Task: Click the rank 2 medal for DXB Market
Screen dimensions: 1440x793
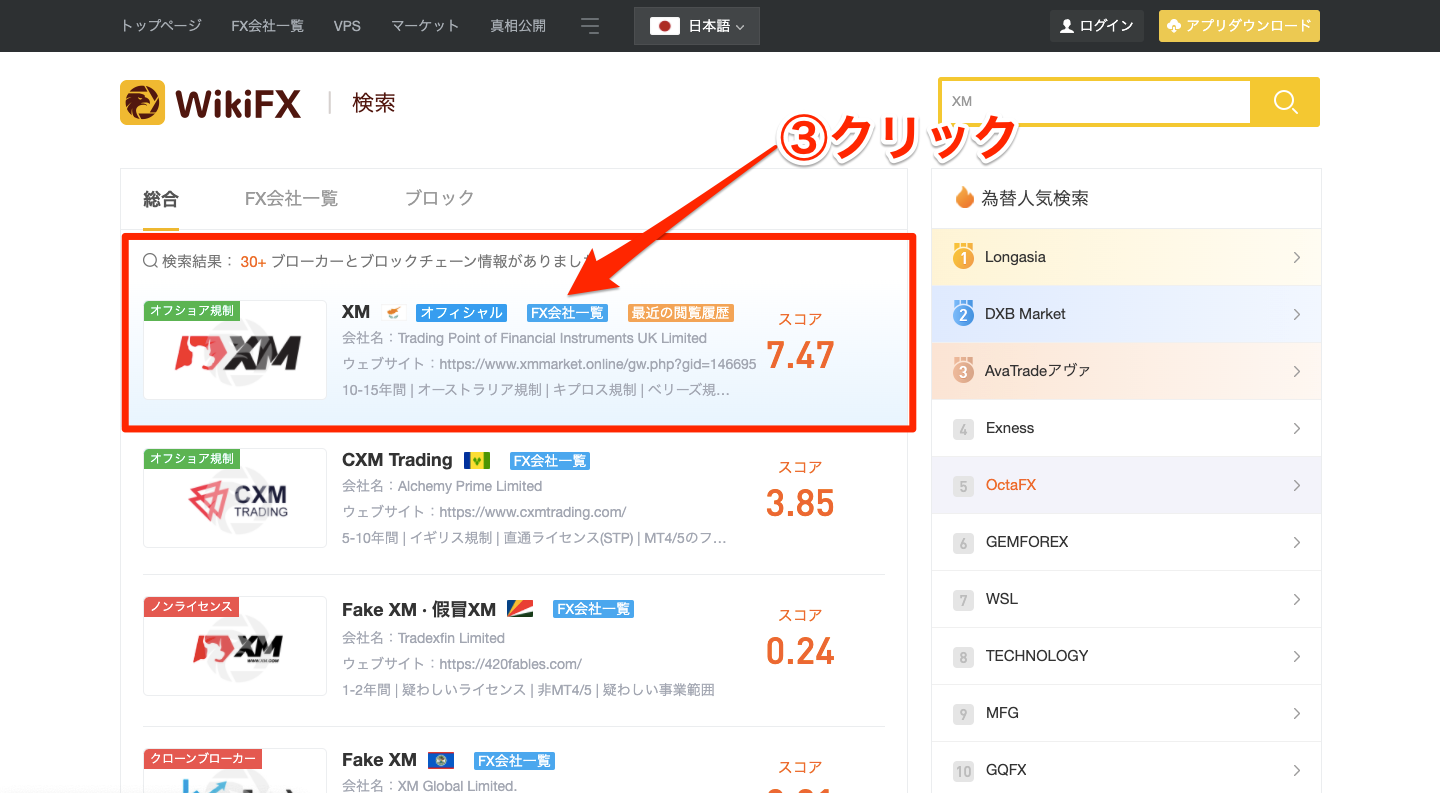Action: point(963,314)
